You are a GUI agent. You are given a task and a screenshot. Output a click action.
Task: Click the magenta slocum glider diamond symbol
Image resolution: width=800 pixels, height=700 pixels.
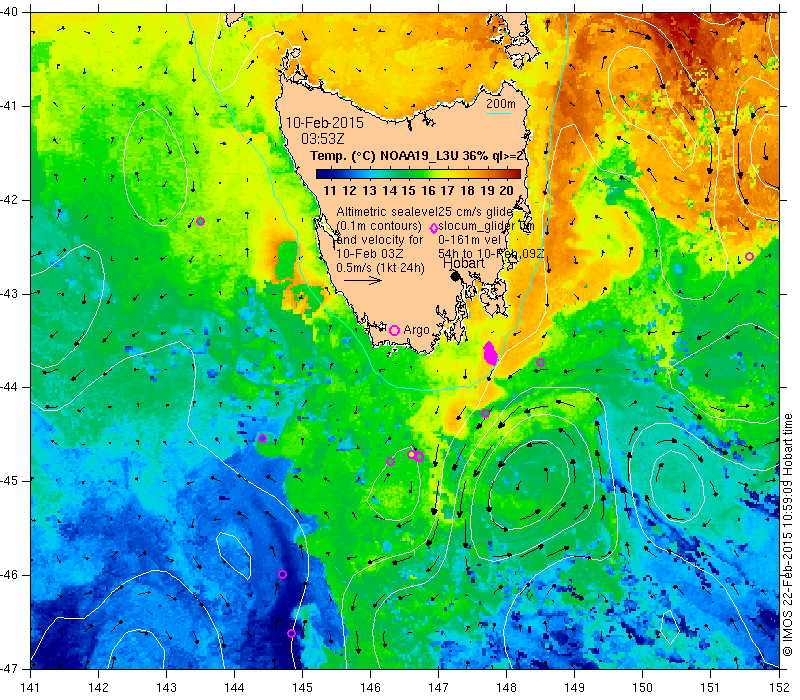[x=434, y=228]
